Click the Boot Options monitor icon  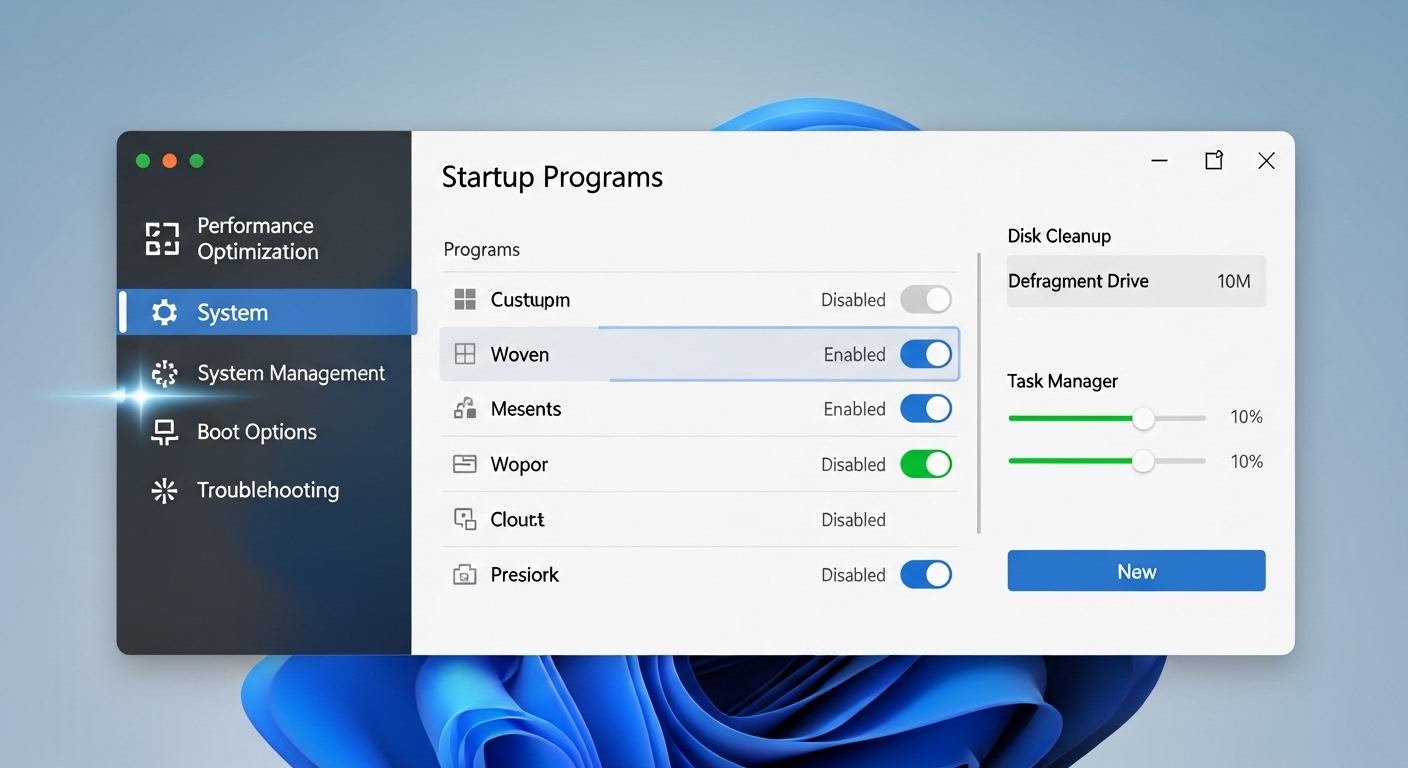click(164, 432)
